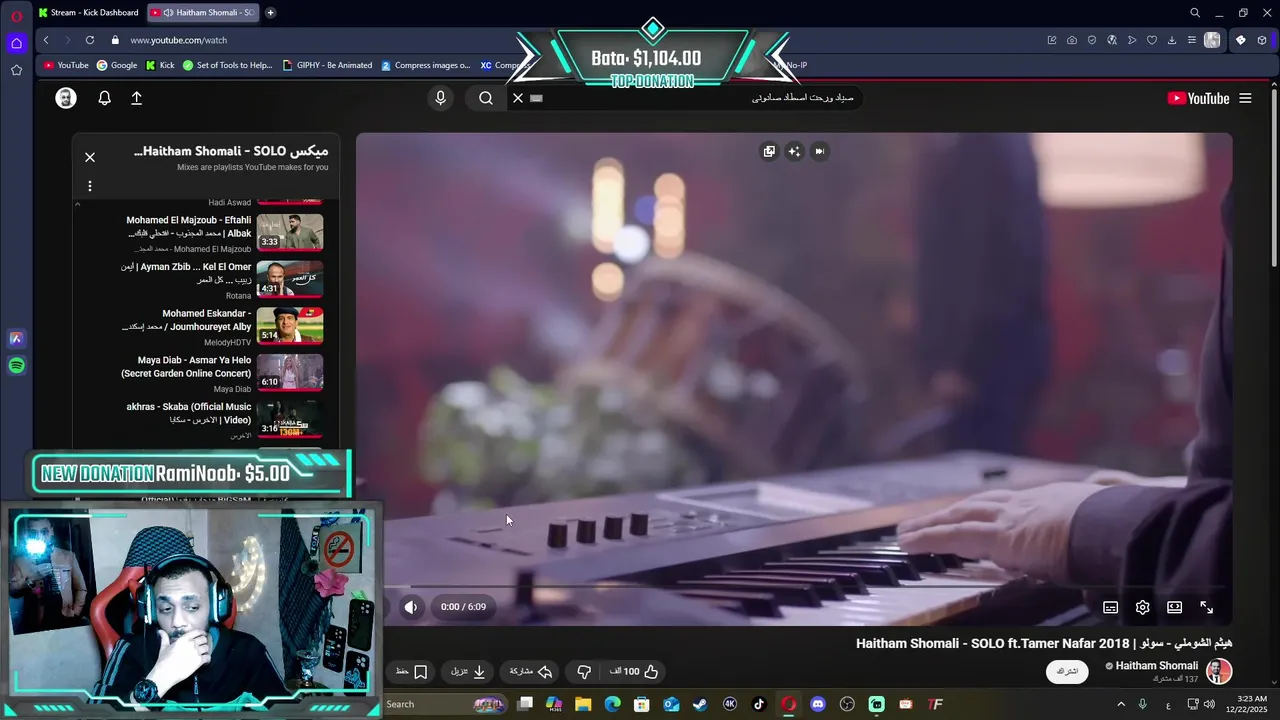The width and height of the screenshot is (1280, 720).
Task: Switch player to theater mode
Action: tap(1174, 607)
